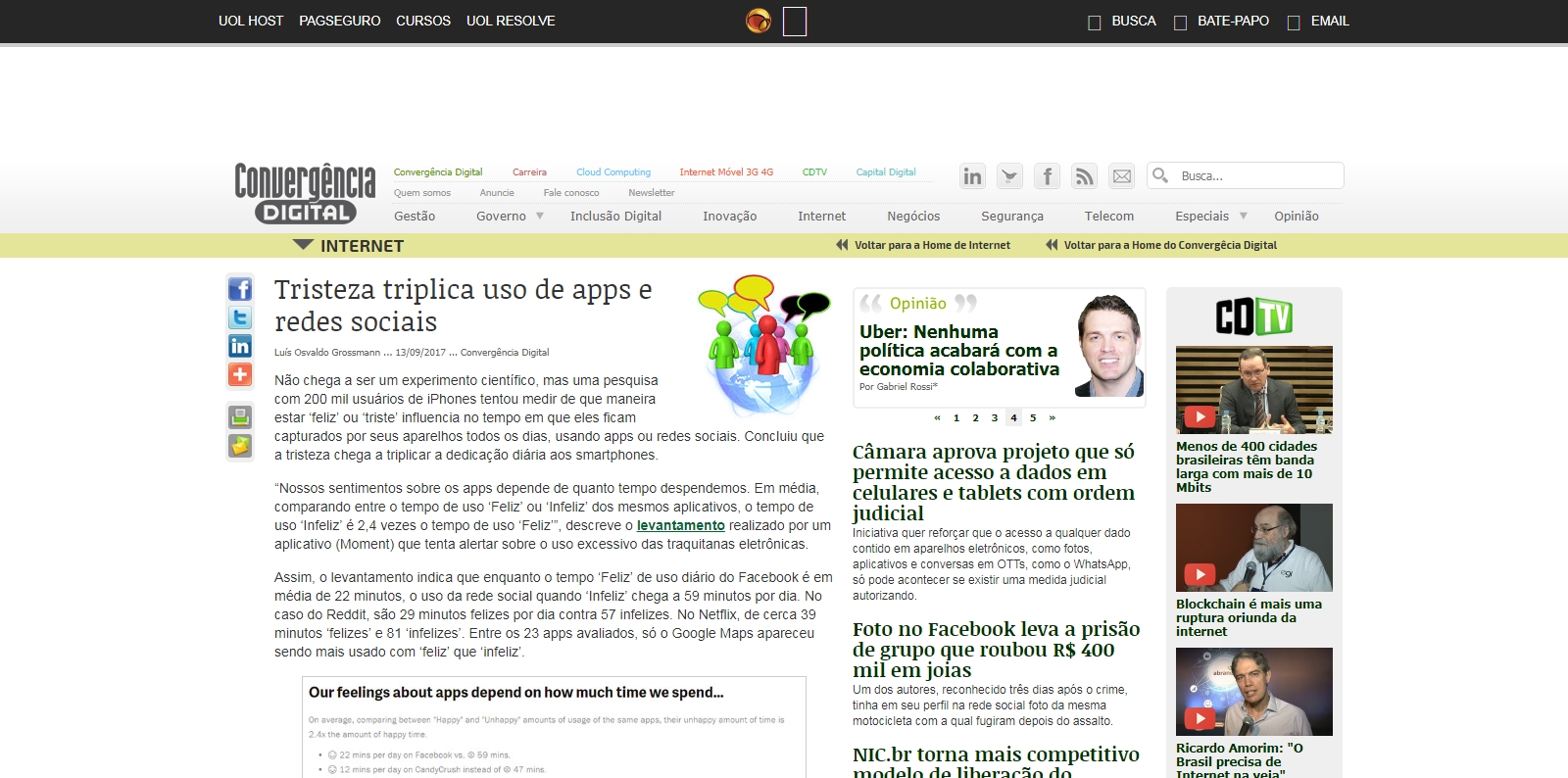Open PAGSEGURO in top bar
Viewport: 1568px width, 778px height.
(340, 21)
